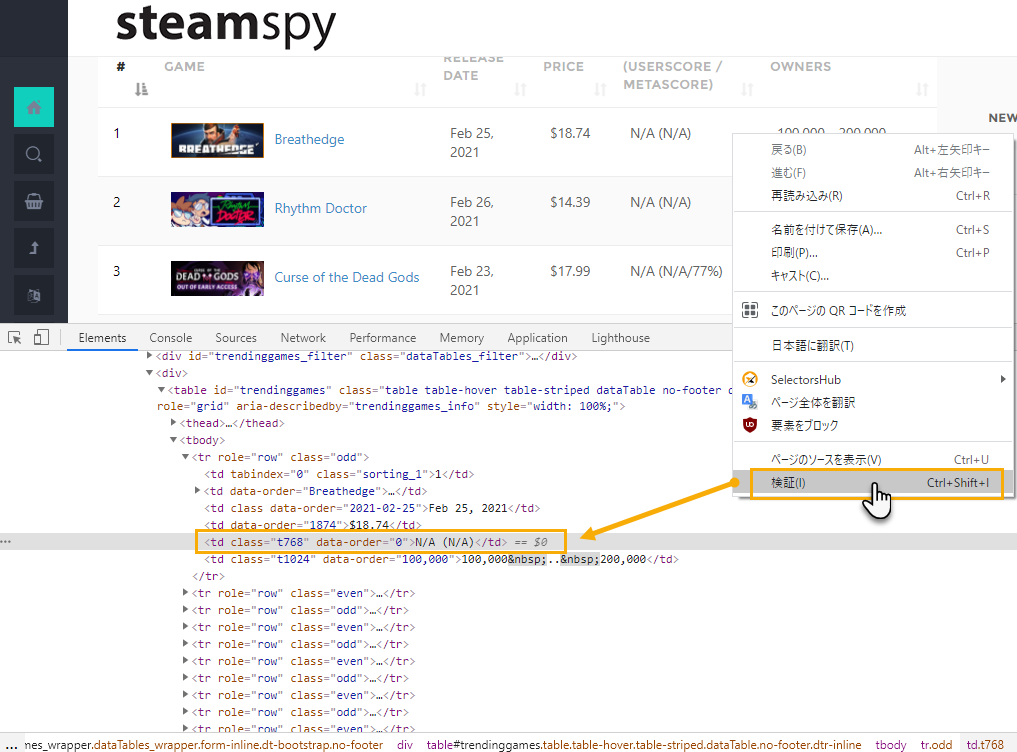Open the steamspy home sidebar icon
The height and width of the screenshot is (752, 1017).
pos(34,107)
